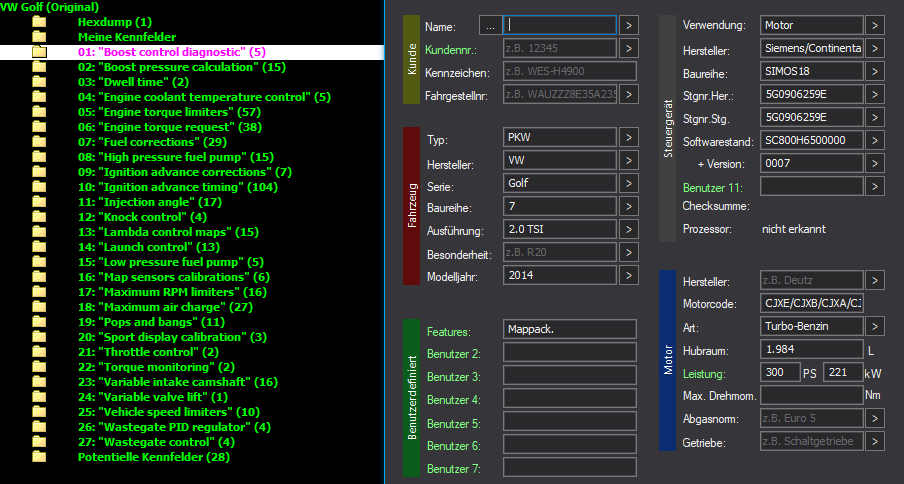Click the folder icon beside Hexdump (1)

coord(39,22)
